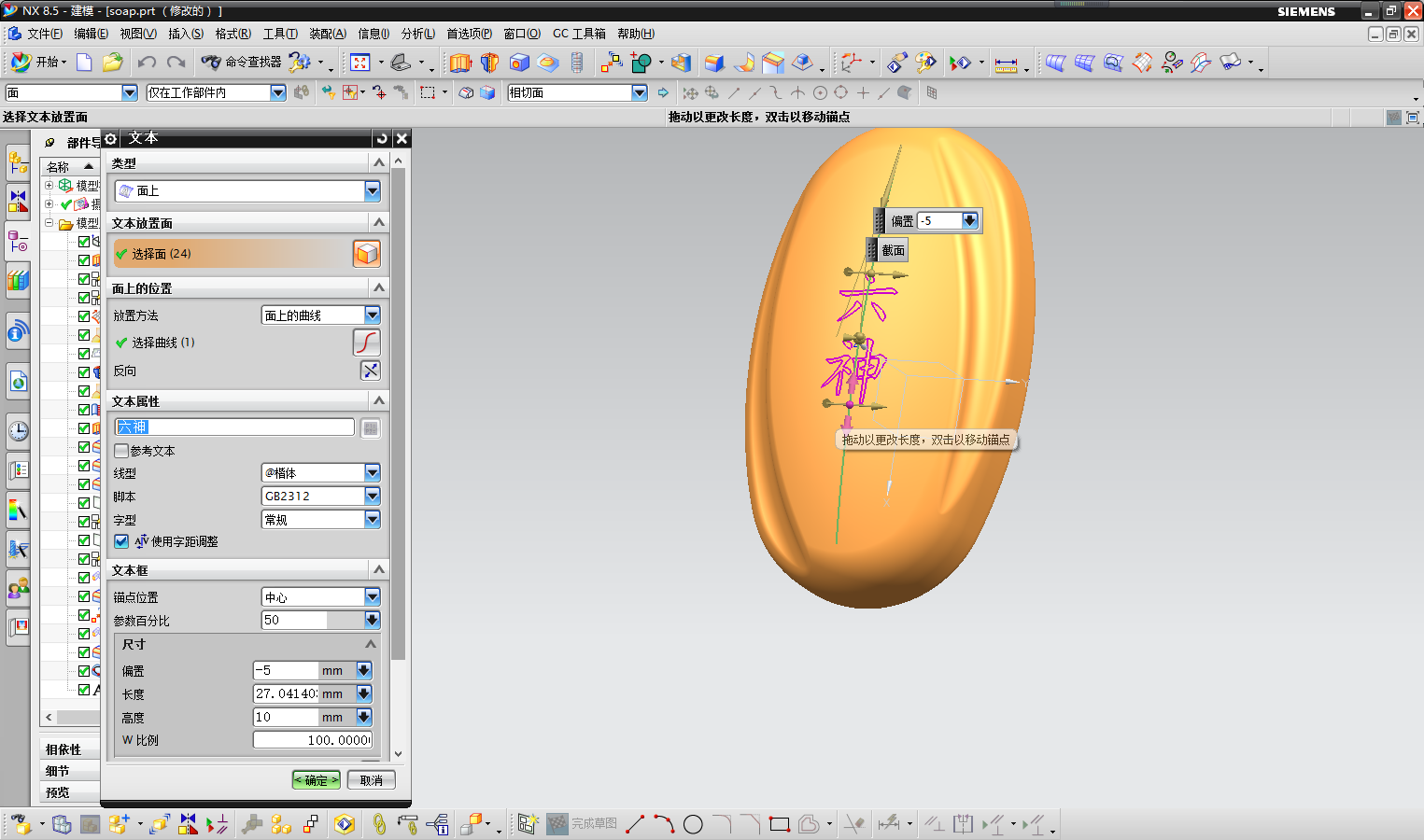Click the reset dialog icon in 文本 title bar
The width and height of the screenshot is (1424, 840).
pyautogui.click(x=381, y=138)
